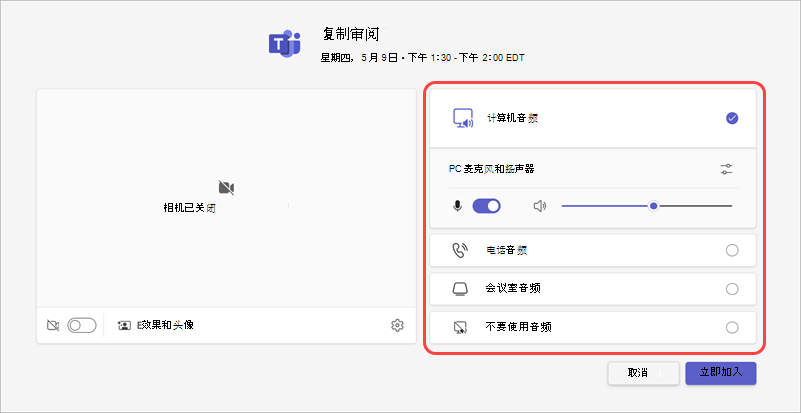This screenshot has width=801, height=413.
Task: Click the no-audio icon
Action: point(460,328)
